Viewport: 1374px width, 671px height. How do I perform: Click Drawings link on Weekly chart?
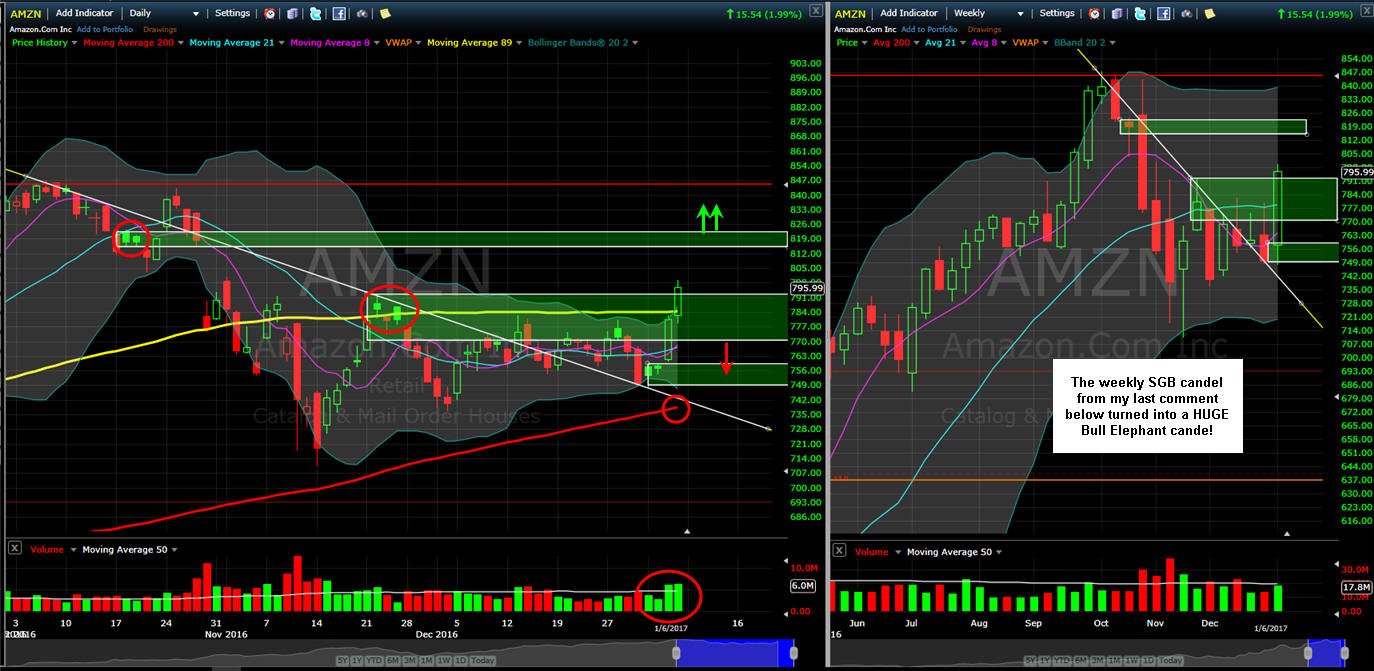[x=985, y=30]
